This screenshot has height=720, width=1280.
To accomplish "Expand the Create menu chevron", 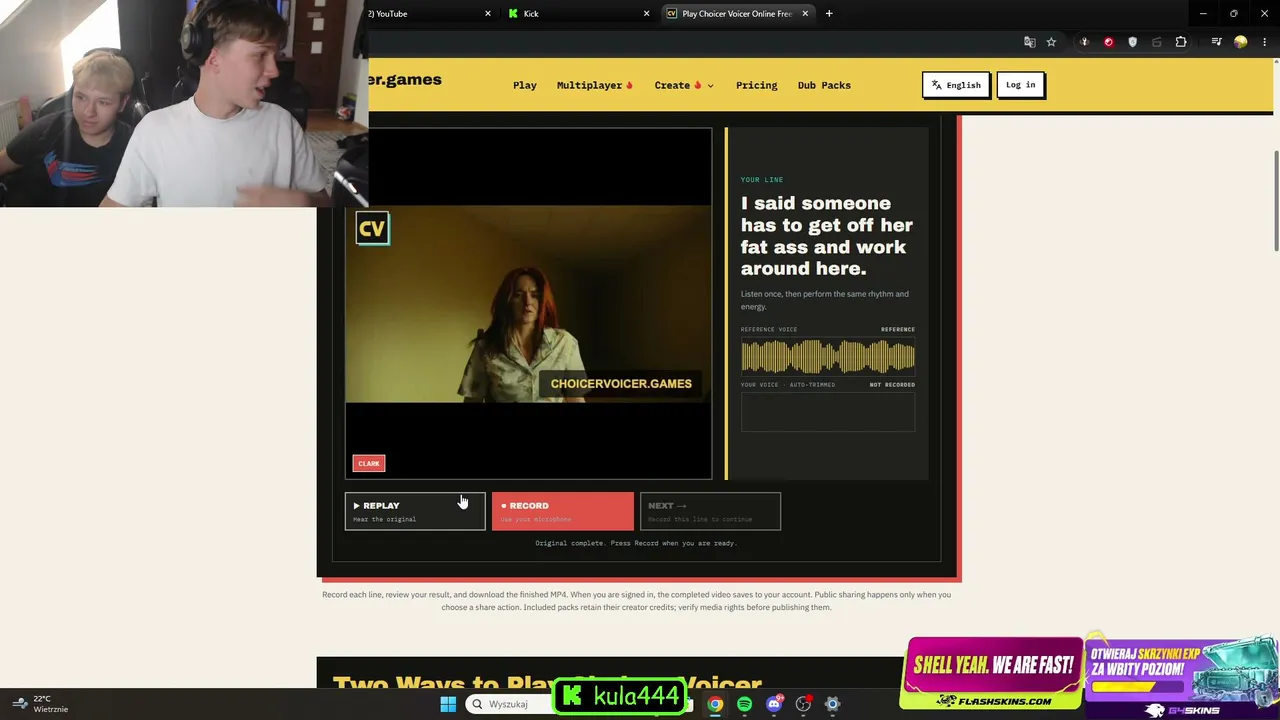I will 711,86.
